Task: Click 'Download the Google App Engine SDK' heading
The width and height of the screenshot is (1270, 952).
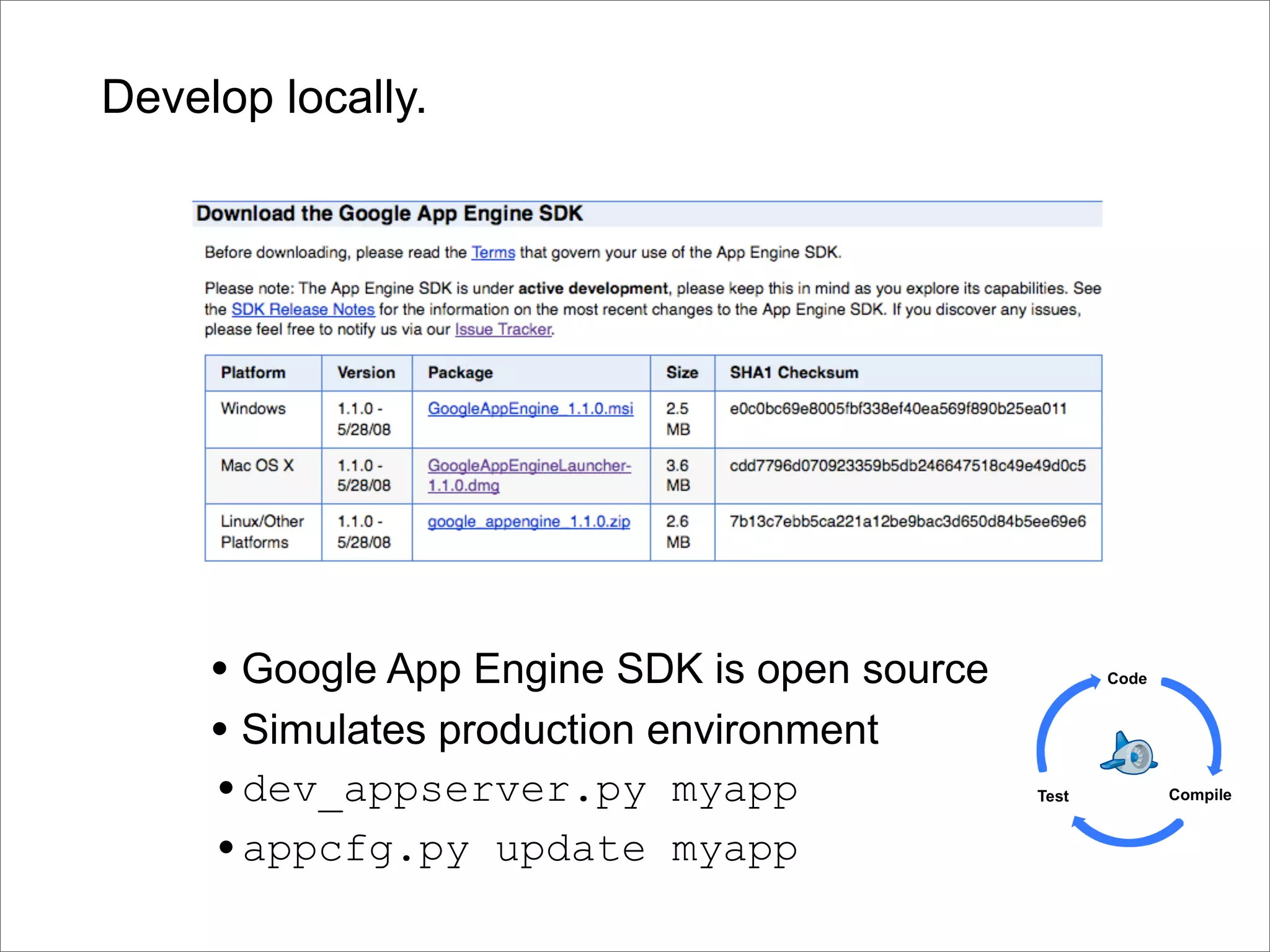Action: [389, 214]
